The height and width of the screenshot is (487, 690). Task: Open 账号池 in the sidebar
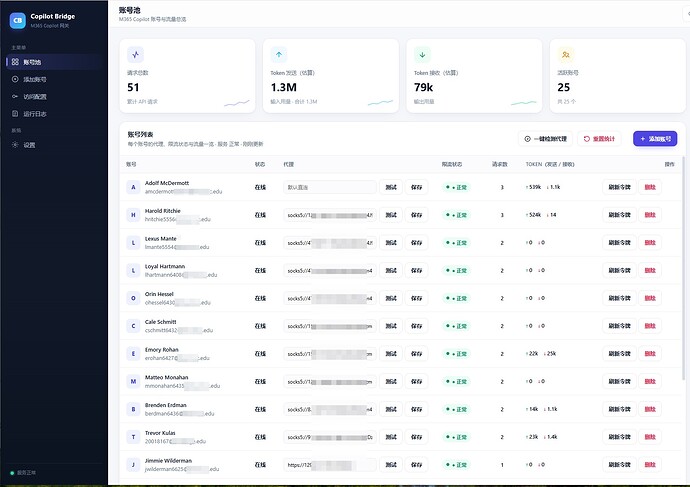pyautogui.click(x=54, y=62)
